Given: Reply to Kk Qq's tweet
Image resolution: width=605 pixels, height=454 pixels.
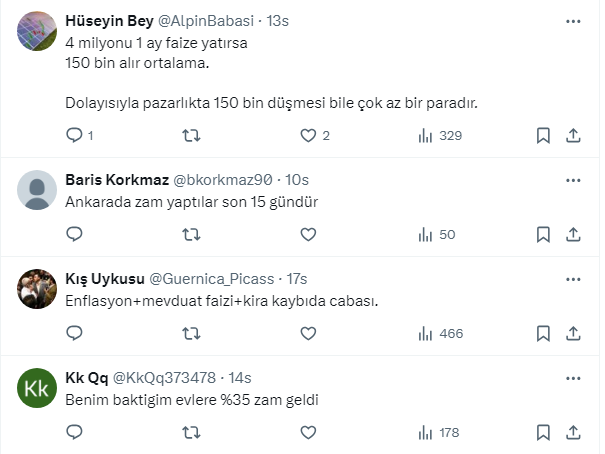Looking at the screenshot, I should coord(74,432).
